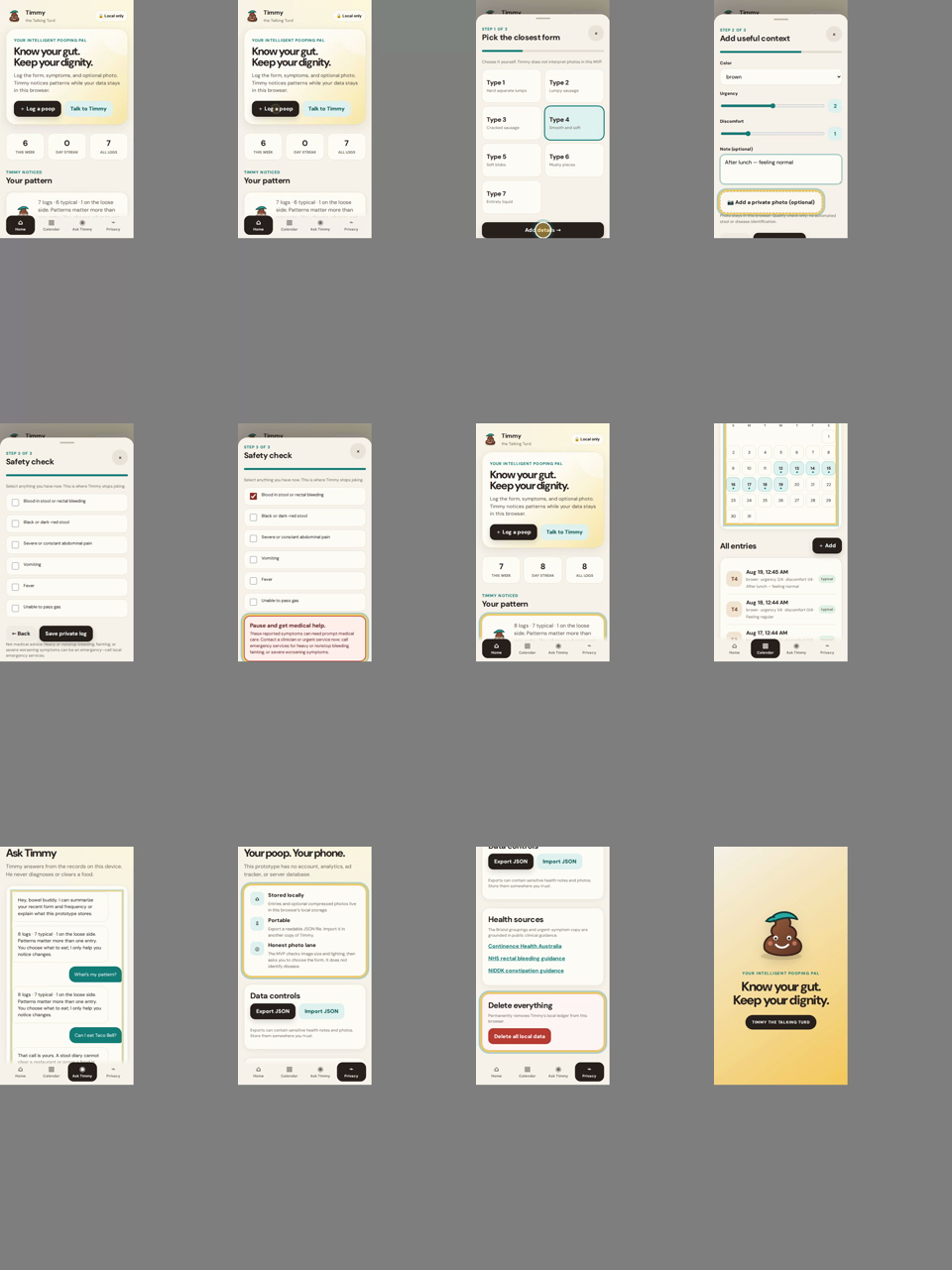Uncheck the ticked Blood in stool checkbox
This screenshot has height=1270, width=952.
[253, 496]
